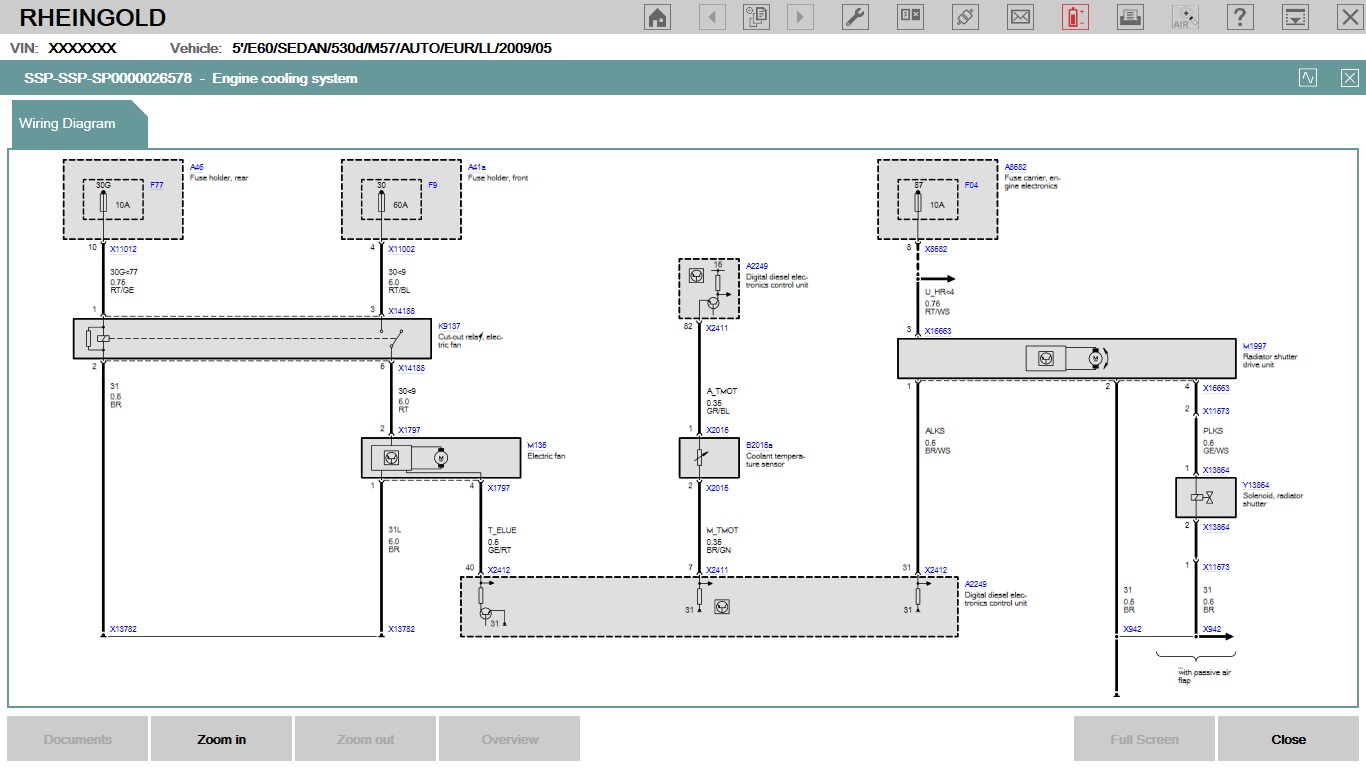Click the radiator shutter solenoid symbol
Screen dimensions: 1366x768
pos(1205,497)
